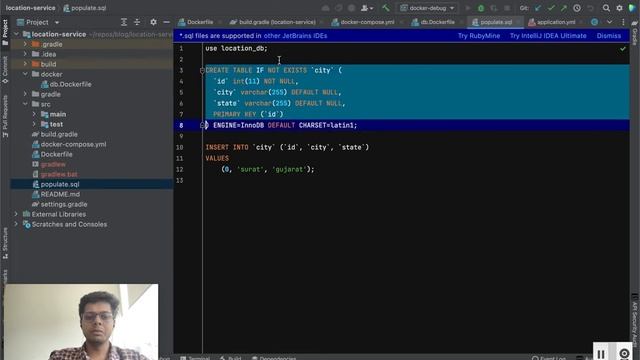Open IDE Settings gear in toolbar
The image size is (640, 360).
[x=619, y=8]
